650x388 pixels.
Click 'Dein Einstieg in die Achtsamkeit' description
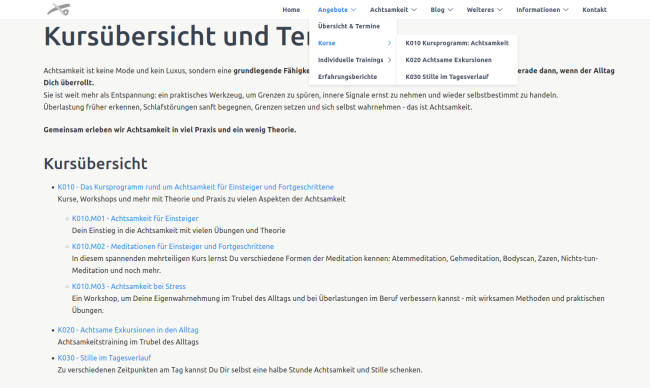[x=179, y=230]
